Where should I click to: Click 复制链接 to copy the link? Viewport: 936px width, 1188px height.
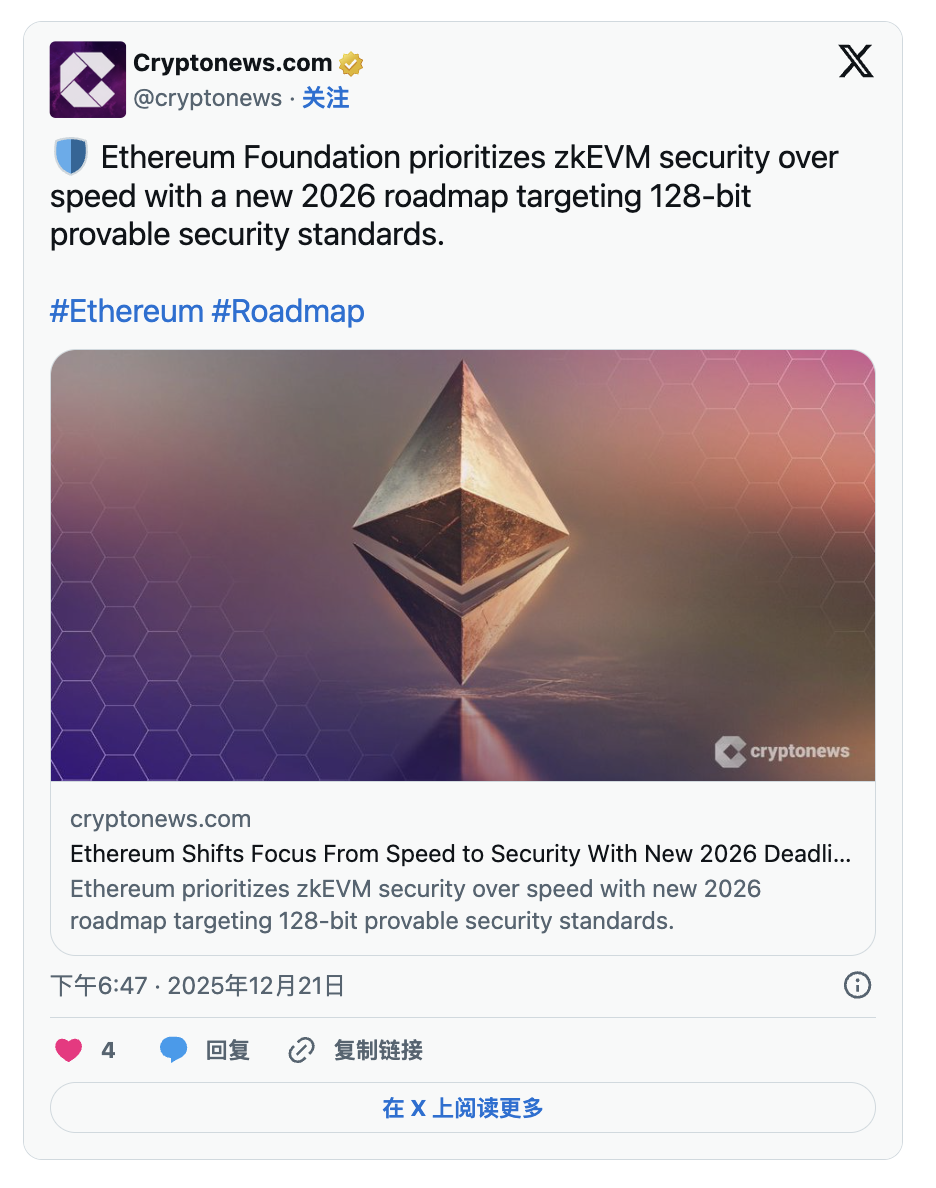pyautogui.click(x=378, y=1050)
